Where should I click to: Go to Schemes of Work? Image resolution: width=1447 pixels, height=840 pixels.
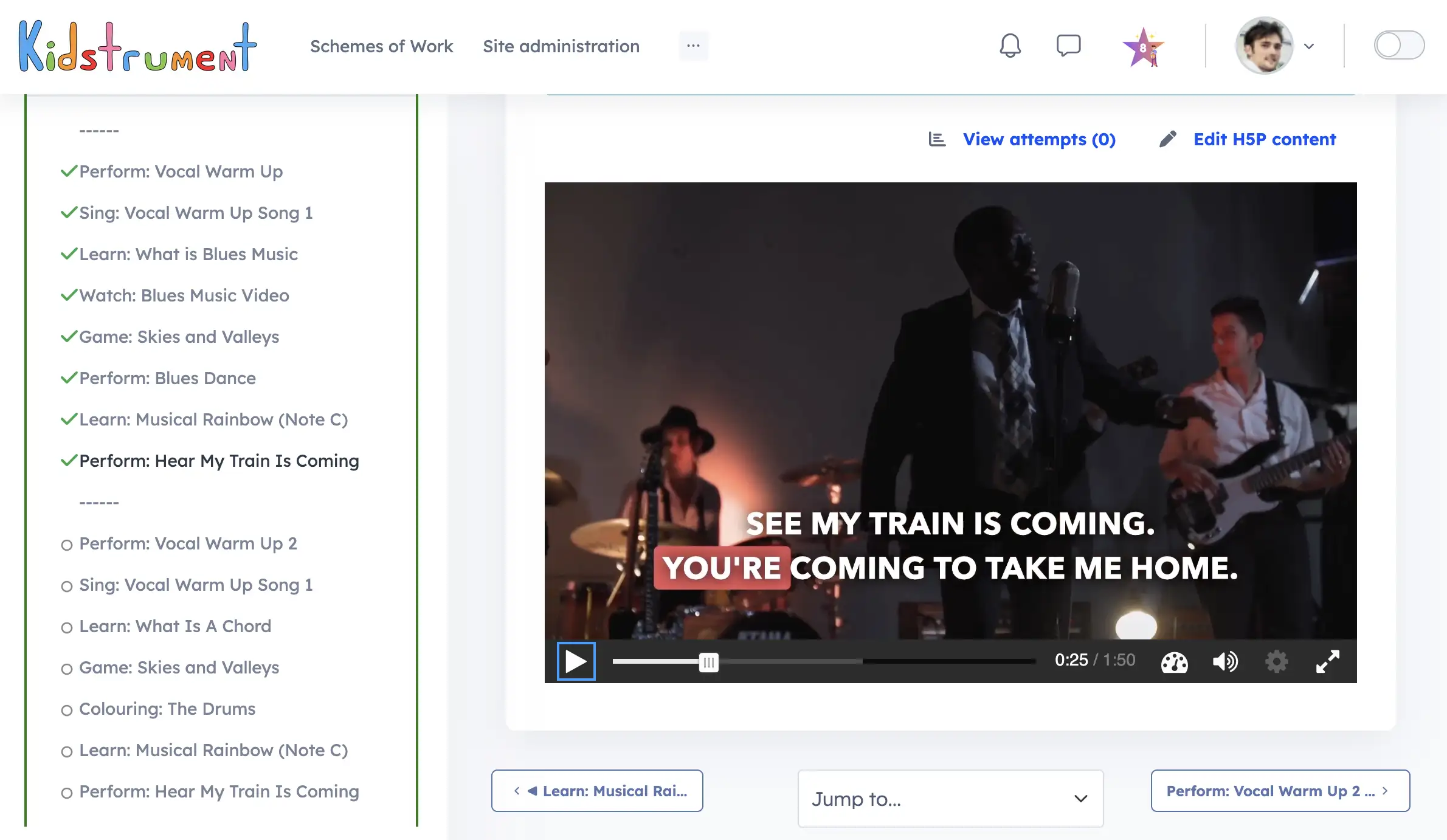pyautogui.click(x=382, y=46)
